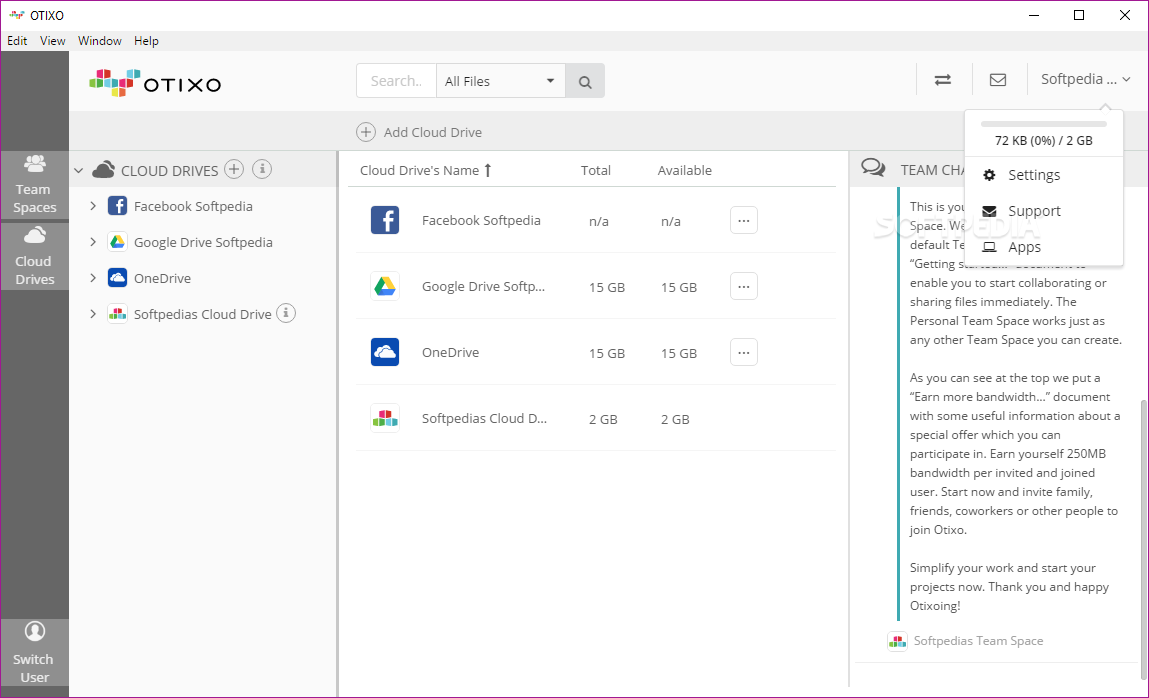Click Facebook Softpedia name in table
The height and width of the screenshot is (698, 1149).
[x=481, y=220]
